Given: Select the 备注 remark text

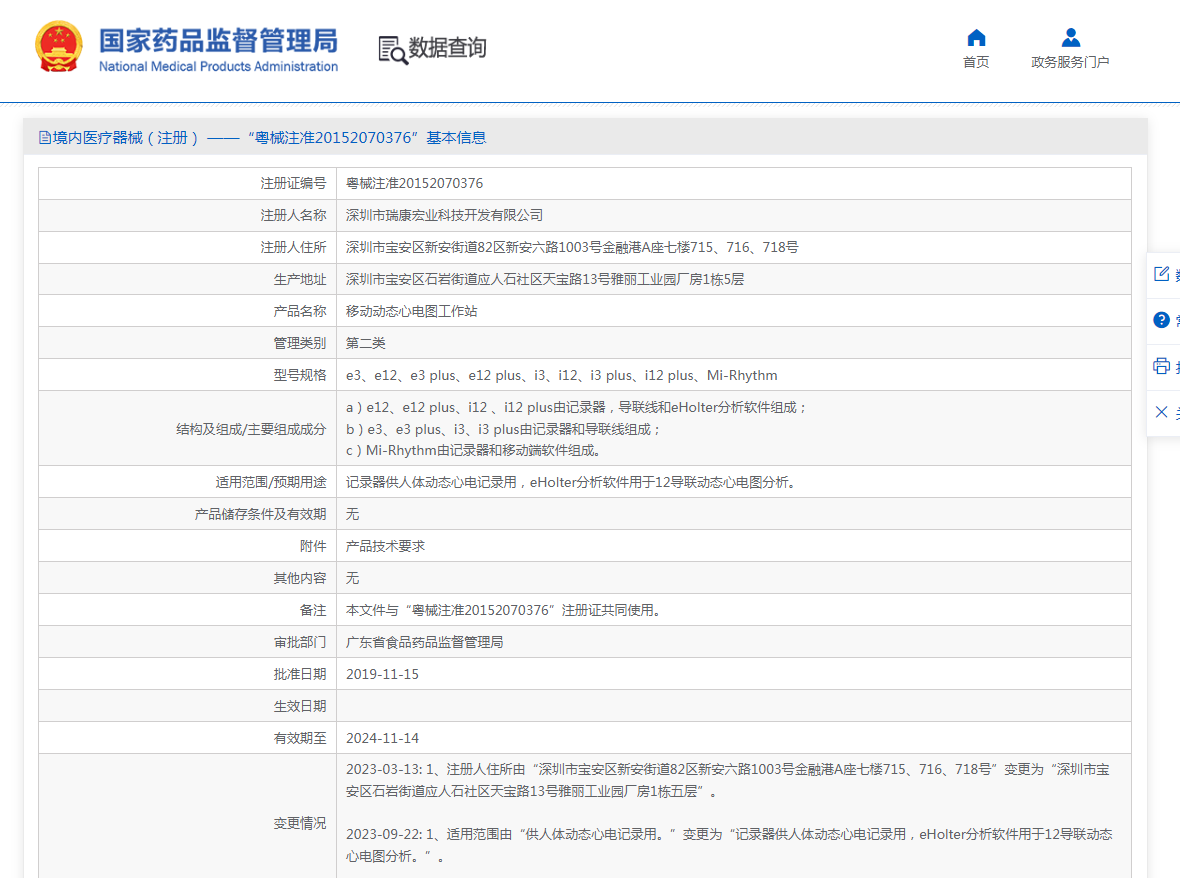Looking at the screenshot, I should click(506, 610).
